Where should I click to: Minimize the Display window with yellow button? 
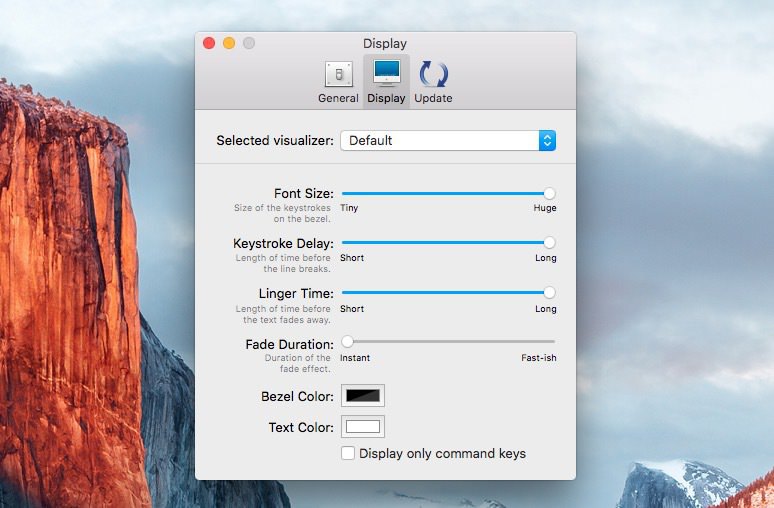(229, 43)
